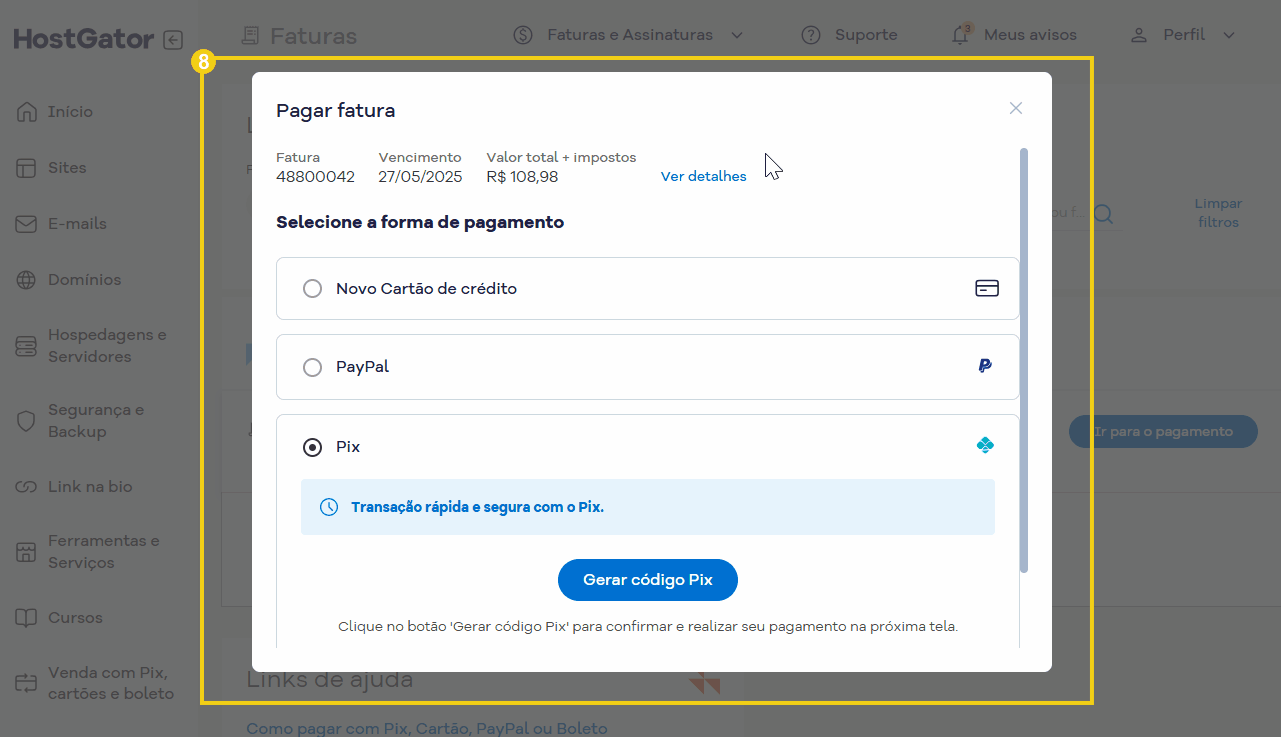This screenshot has height=737, width=1281.
Task: Click the notification bell icon
Action: coord(960,35)
